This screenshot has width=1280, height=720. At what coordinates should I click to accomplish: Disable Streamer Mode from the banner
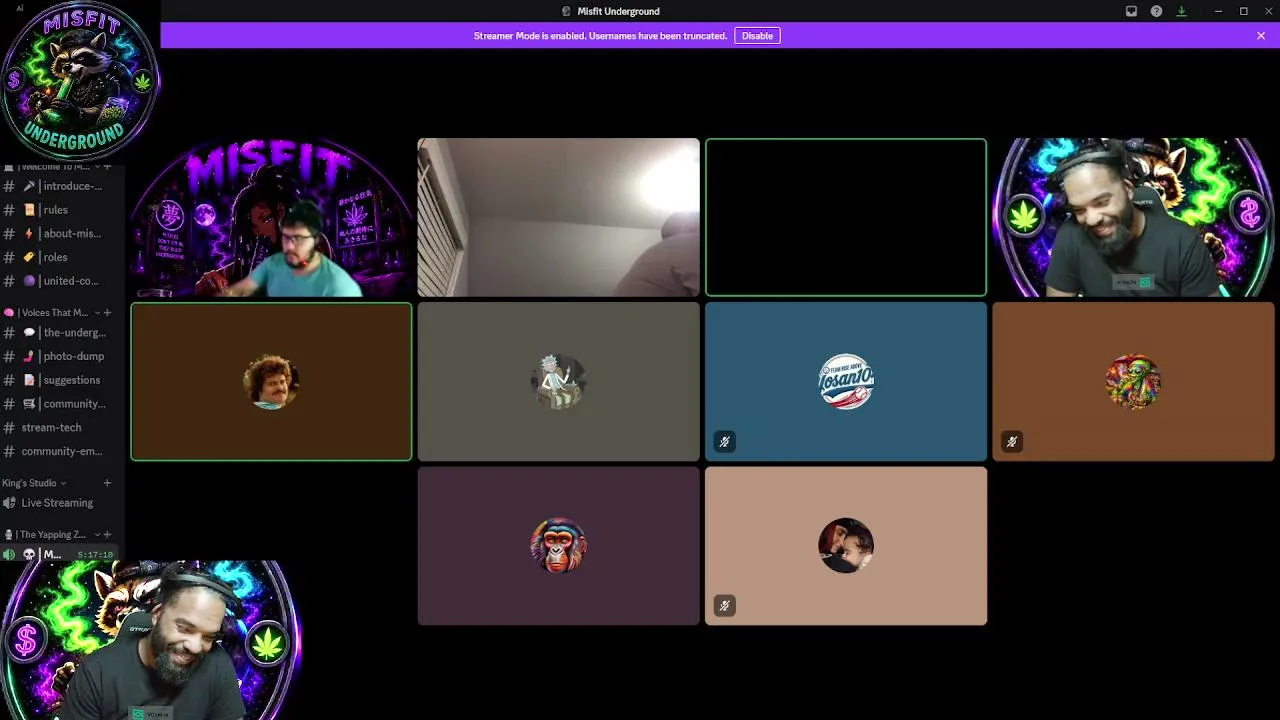(x=757, y=36)
